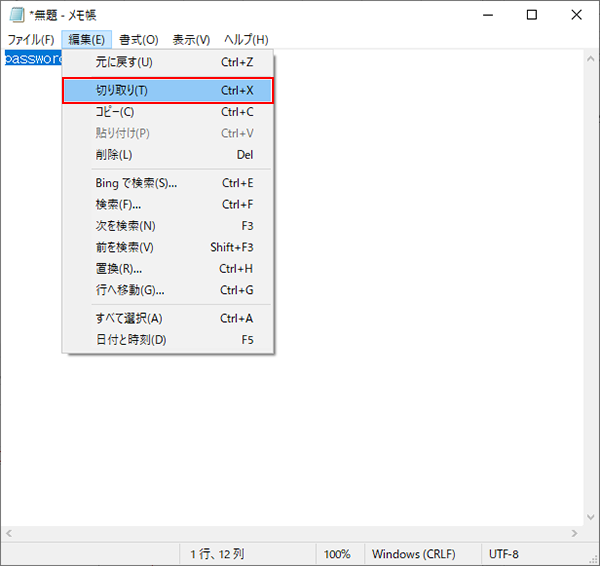Open the 表示(V) menu
The image size is (600, 566).
[191, 40]
